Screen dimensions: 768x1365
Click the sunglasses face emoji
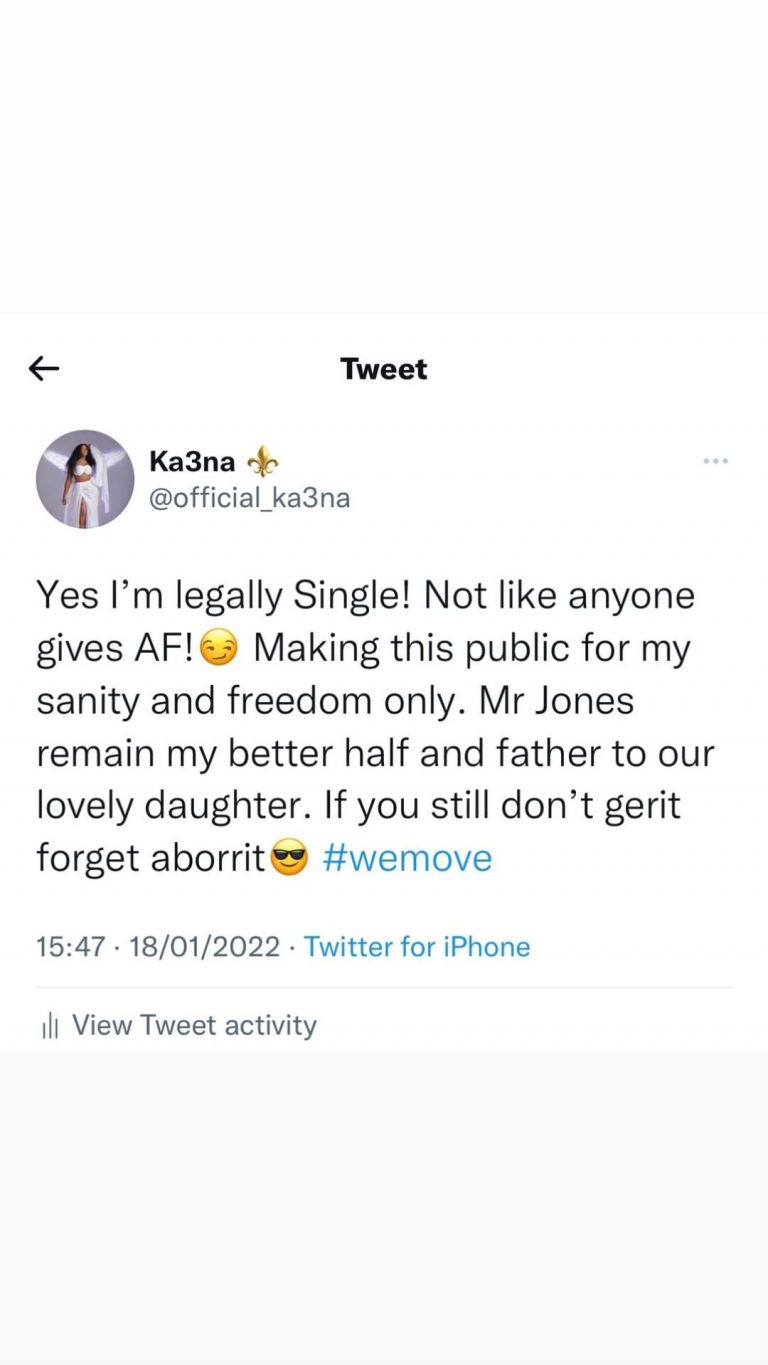pos(290,859)
